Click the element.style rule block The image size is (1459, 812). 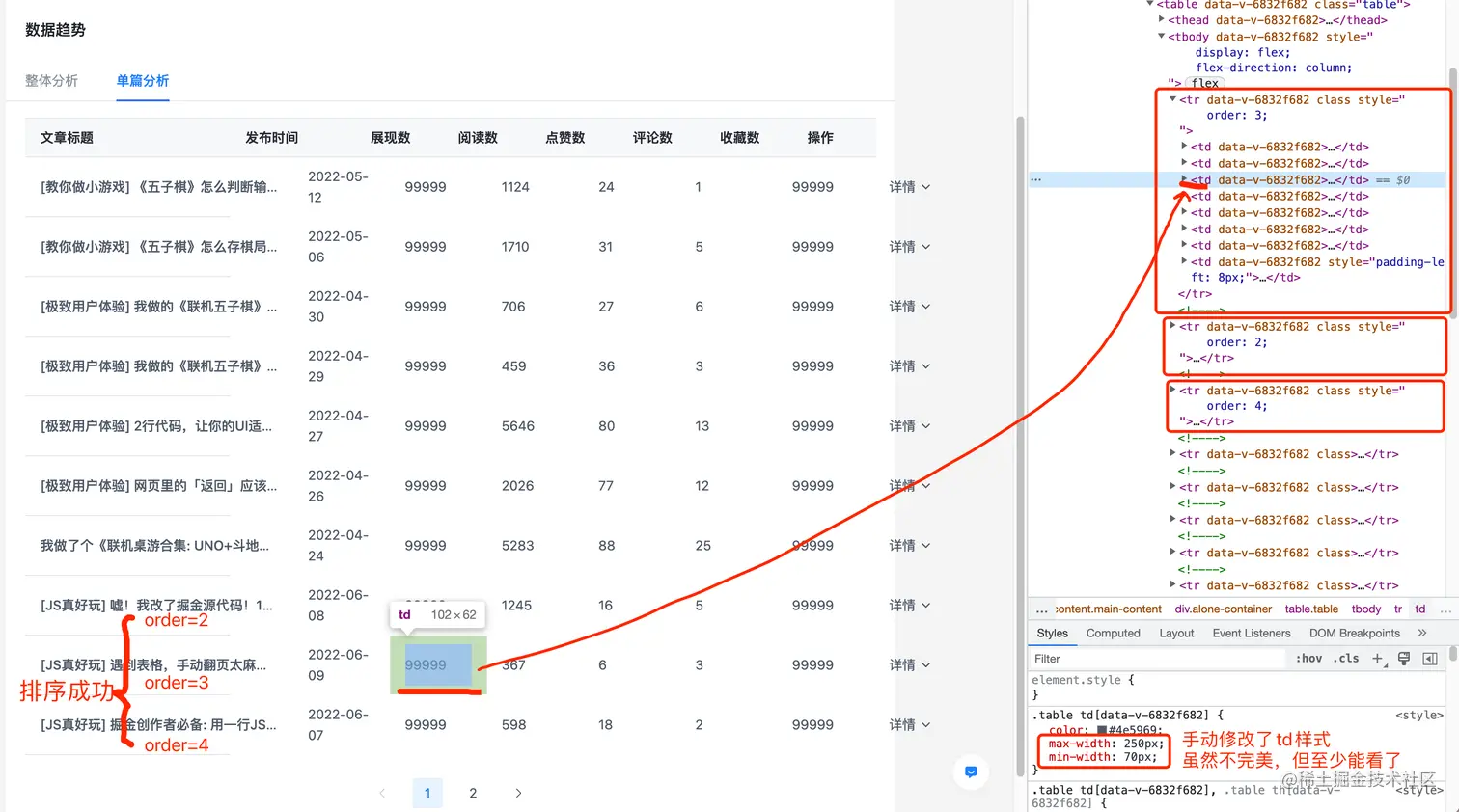pos(1238,687)
